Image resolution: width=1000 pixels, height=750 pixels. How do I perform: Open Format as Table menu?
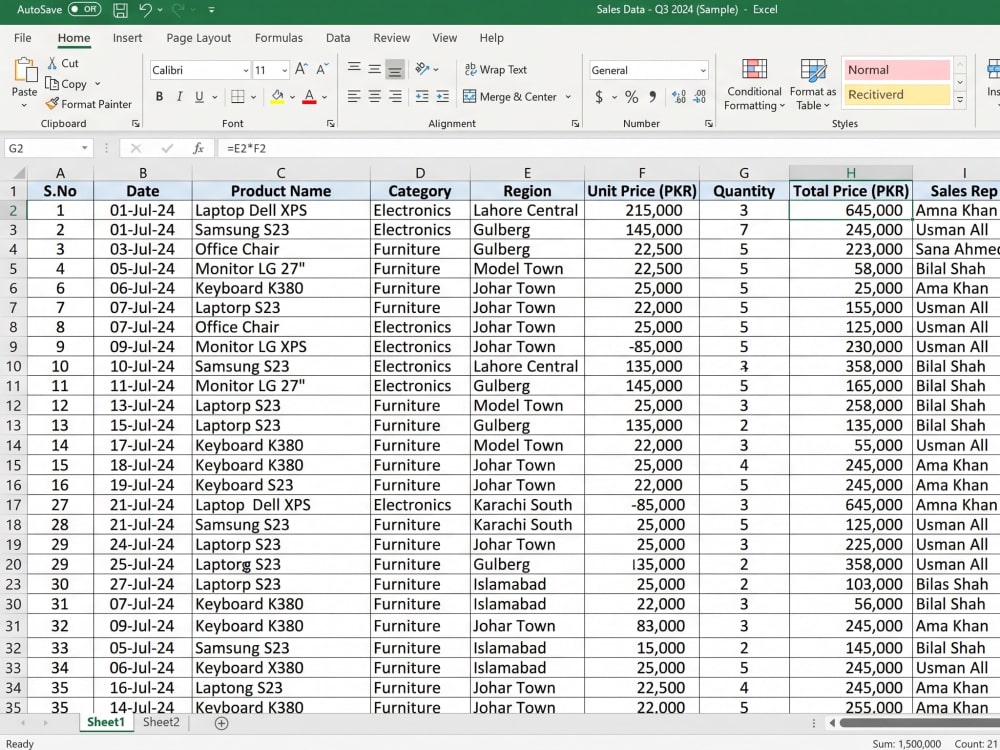pyautogui.click(x=813, y=84)
